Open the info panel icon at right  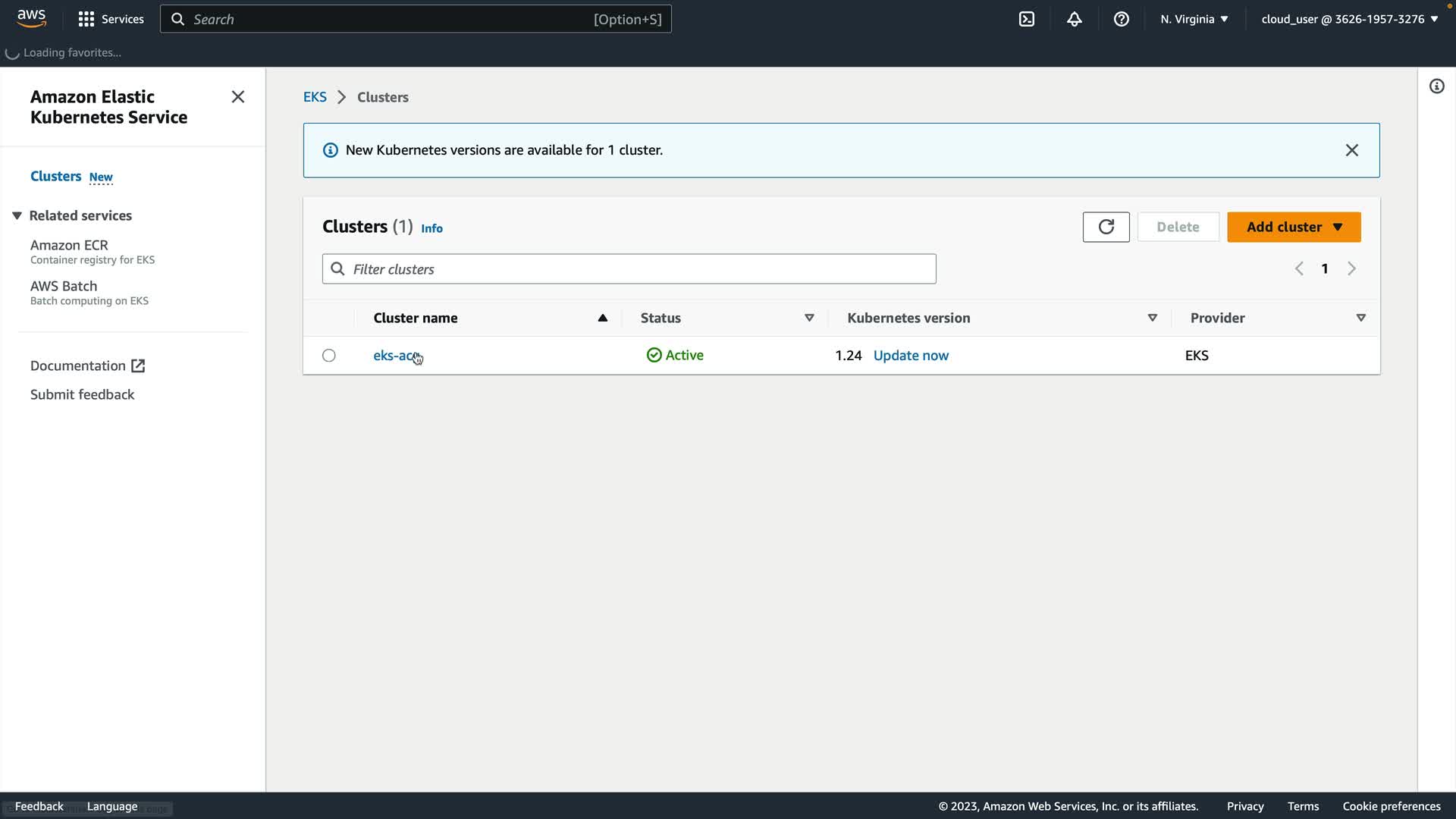(1436, 86)
